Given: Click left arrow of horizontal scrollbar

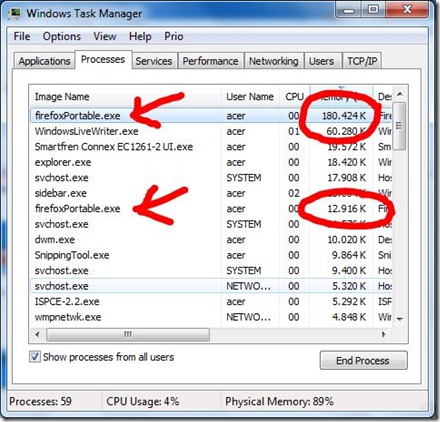Looking at the screenshot, I should tap(37, 334).
